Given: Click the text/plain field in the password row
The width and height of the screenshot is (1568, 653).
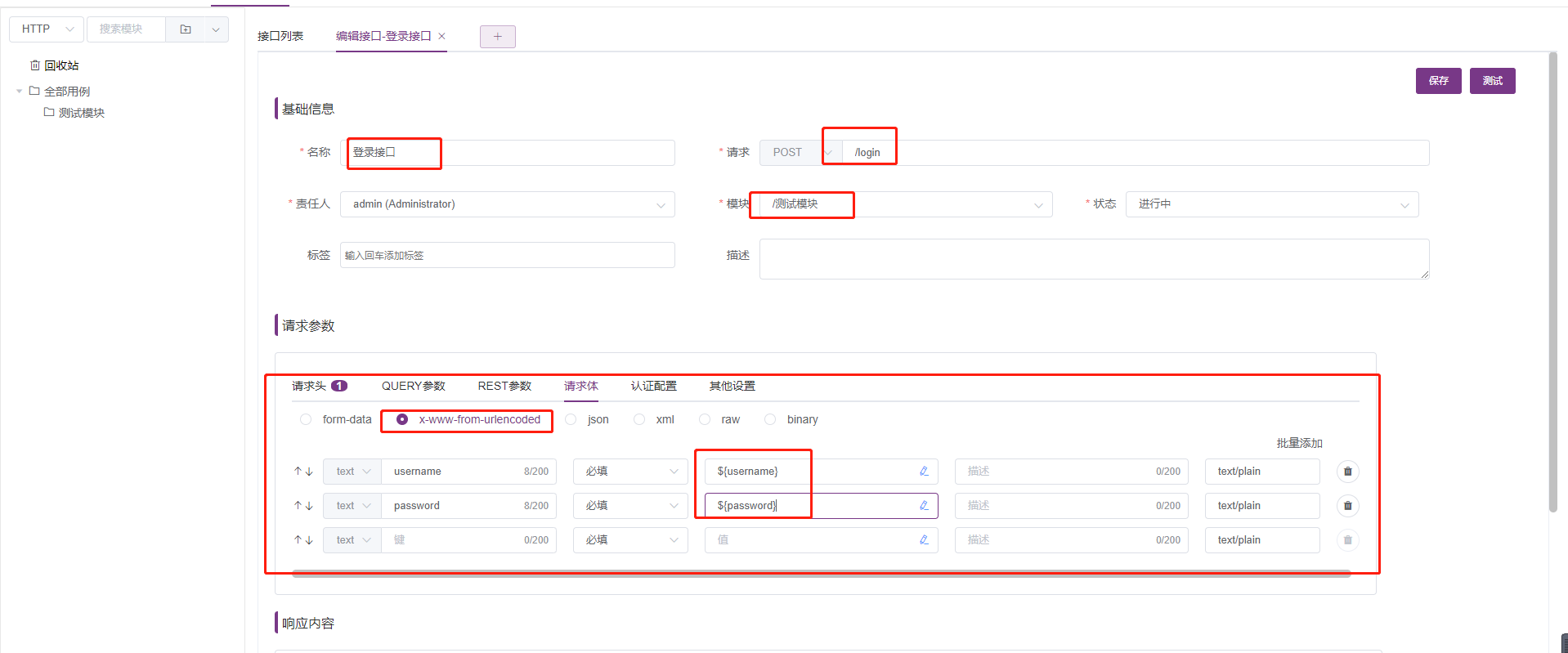Looking at the screenshot, I should tap(1262, 506).
